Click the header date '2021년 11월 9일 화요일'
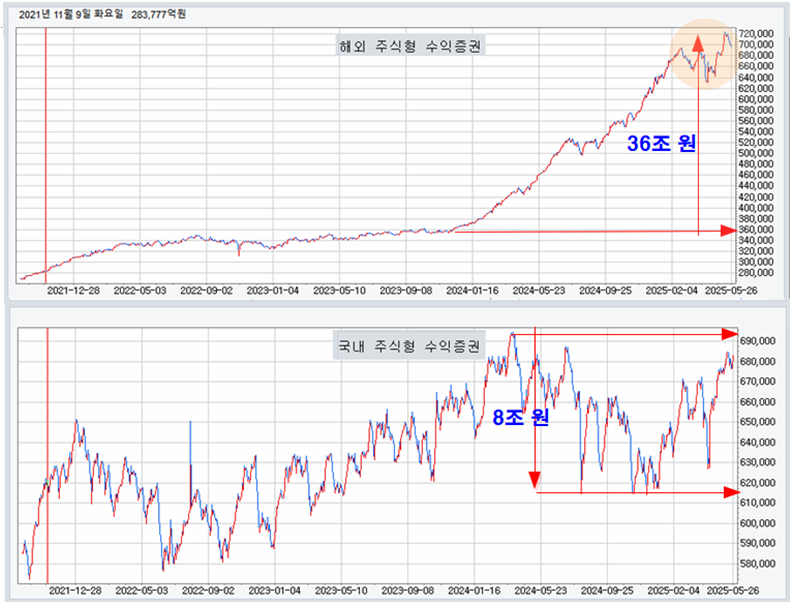790x602 pixels. (71, 14)
